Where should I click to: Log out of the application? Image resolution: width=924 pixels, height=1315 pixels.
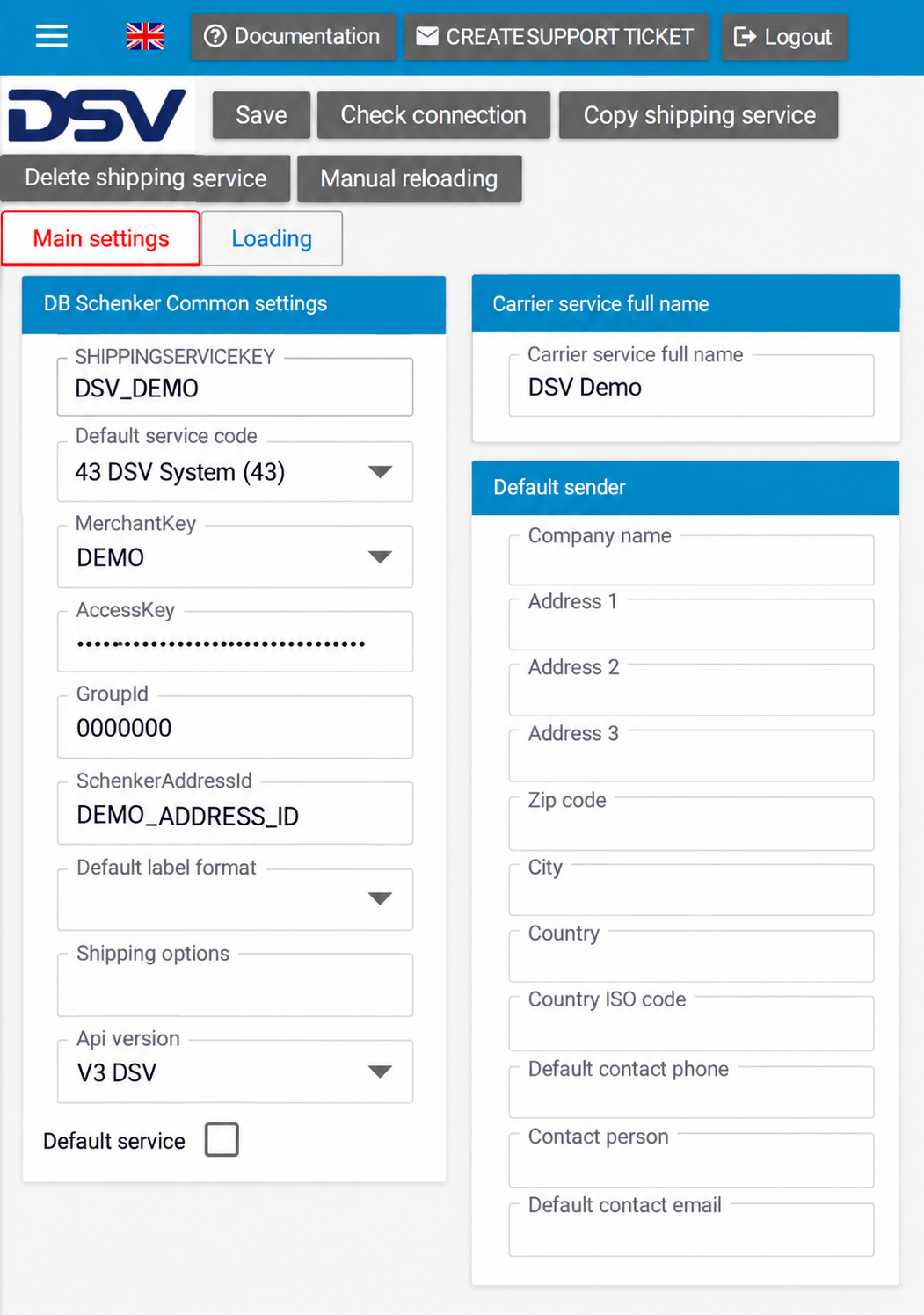783,36
